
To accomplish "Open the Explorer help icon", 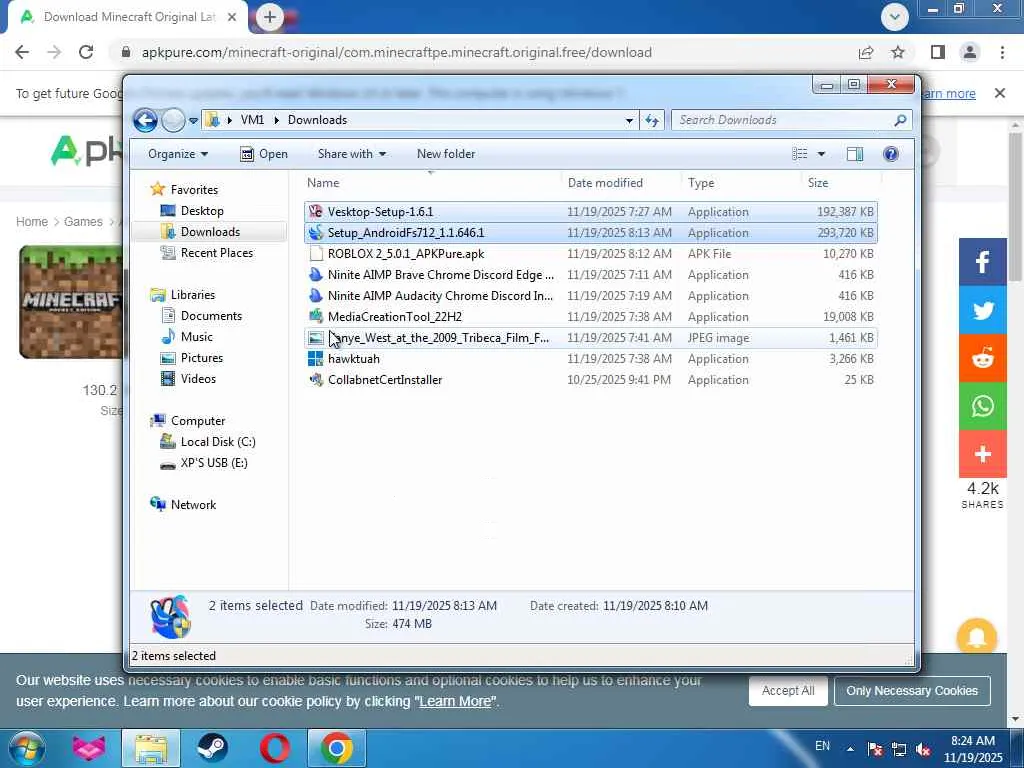I will tap(891, 154).
